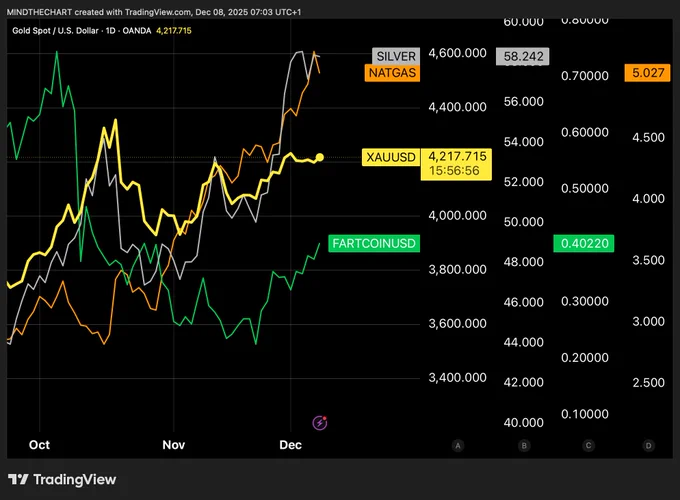Image resolution: width=680 pixels, height=500 pixels.
Task: Click 40.000 on silver price axis
Action: click(523, 422)
